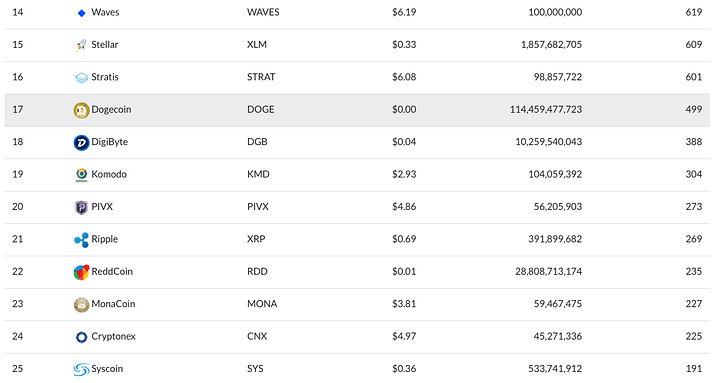Click the PIVX purple shield icon
The height and width of the screenshot is (383, 720).
(81, 208)
